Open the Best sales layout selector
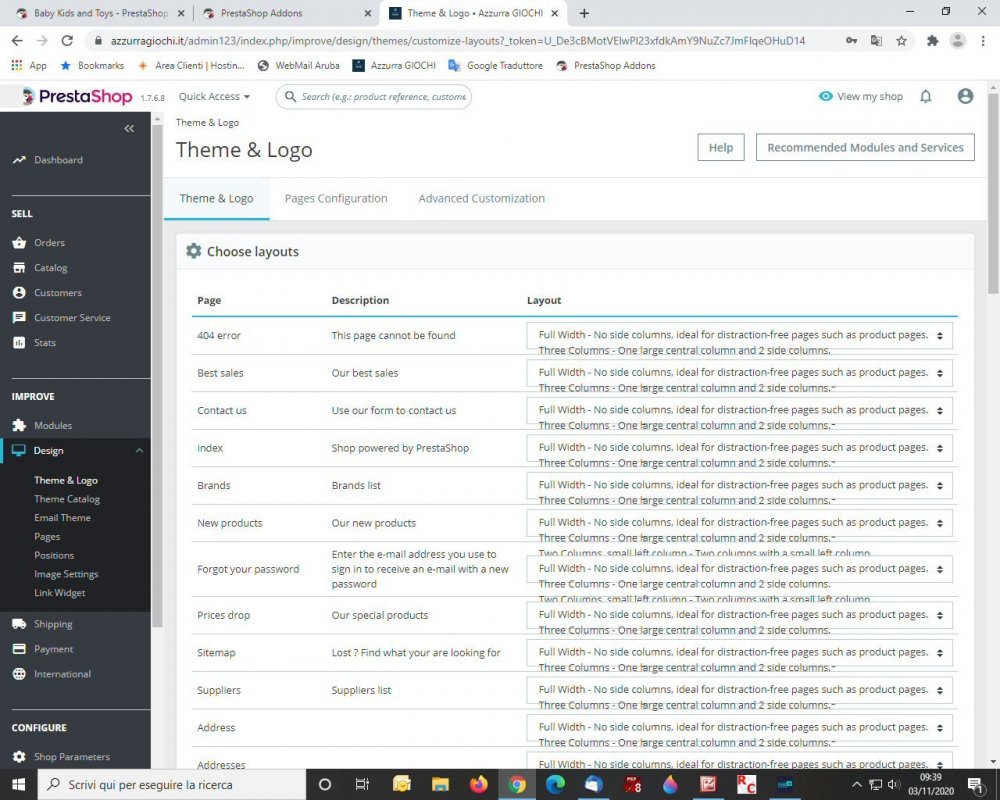 tap(739, 372)
